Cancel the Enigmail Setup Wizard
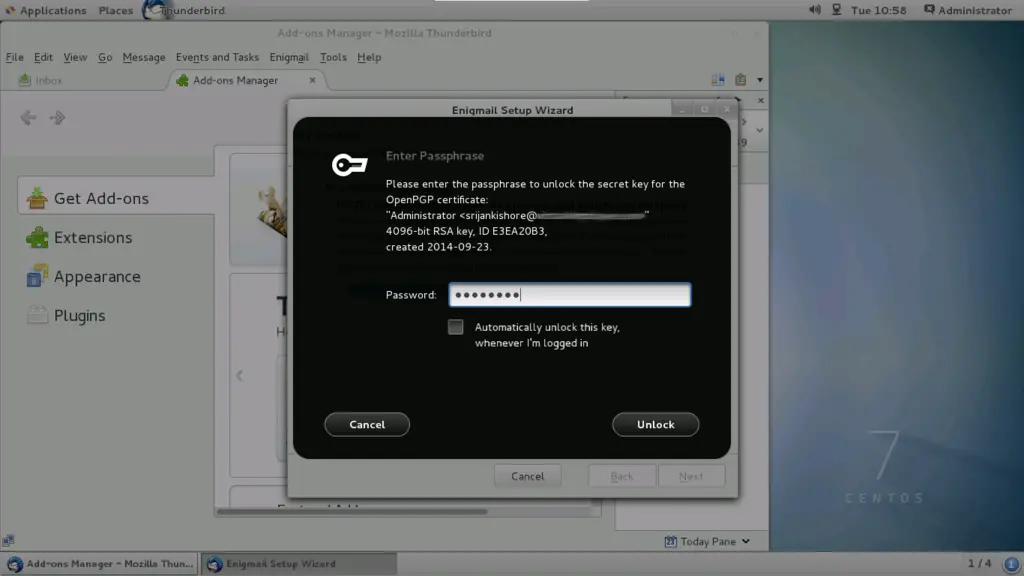1024x576 pixels. 527,476
